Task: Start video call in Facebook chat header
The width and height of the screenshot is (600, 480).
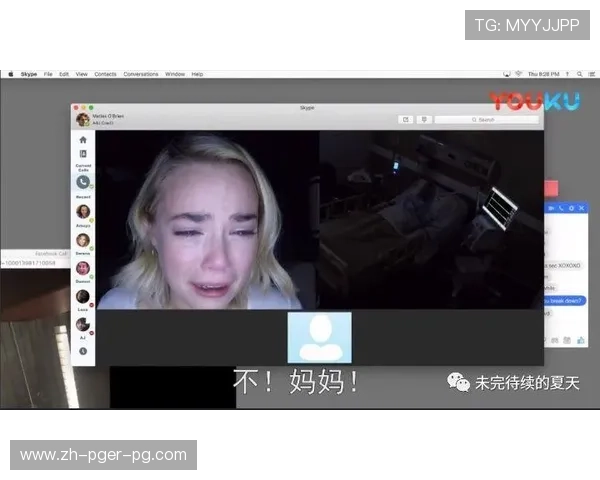Action: tap(551, 208)
